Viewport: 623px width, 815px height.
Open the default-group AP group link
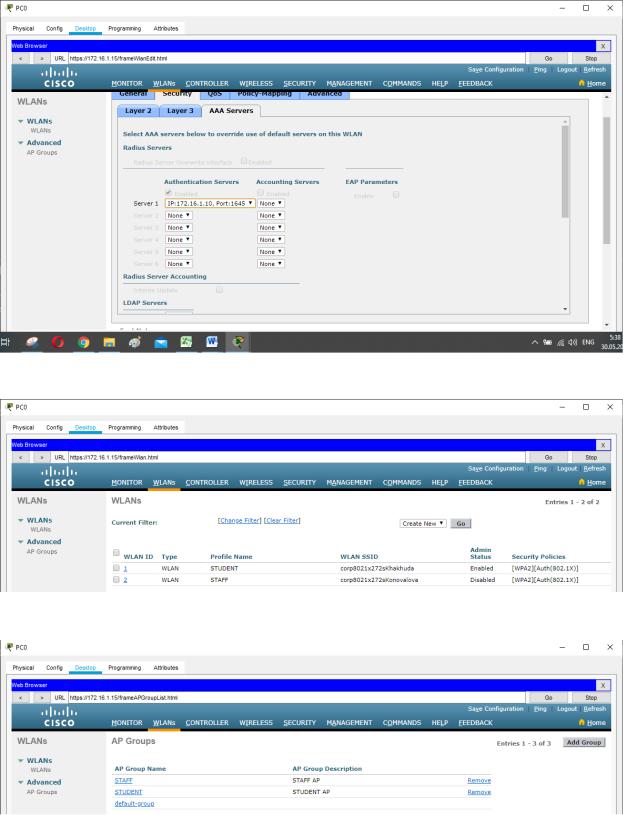135,802
